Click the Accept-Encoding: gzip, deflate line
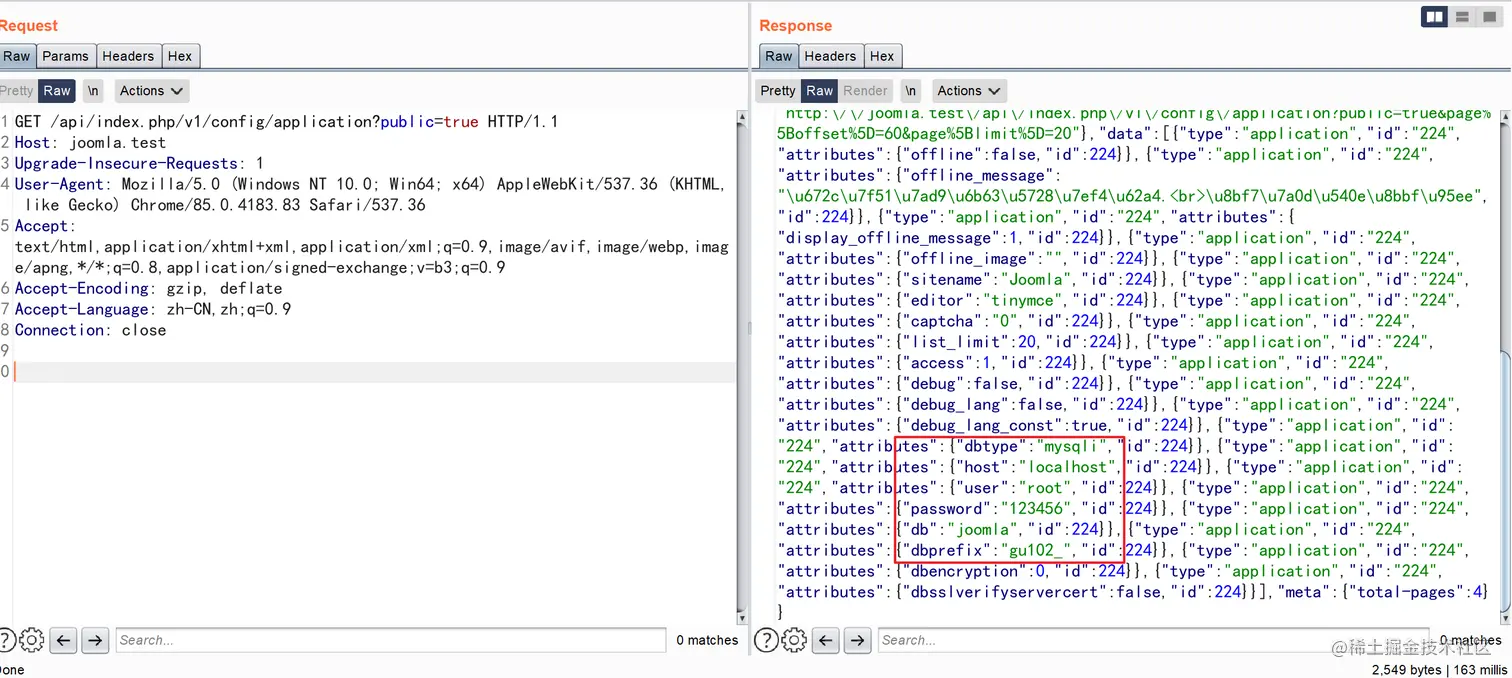The height and width of the screenshot is (678, 1512). (148, 288)
